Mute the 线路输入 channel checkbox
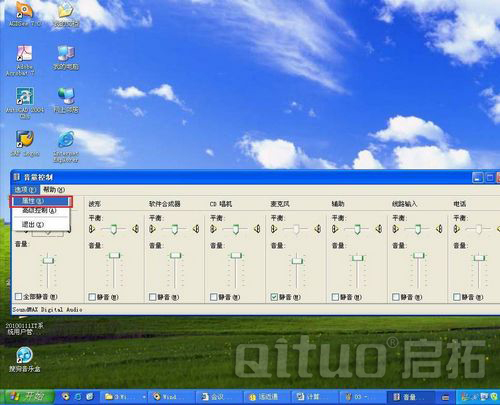 tap(396, 297)
